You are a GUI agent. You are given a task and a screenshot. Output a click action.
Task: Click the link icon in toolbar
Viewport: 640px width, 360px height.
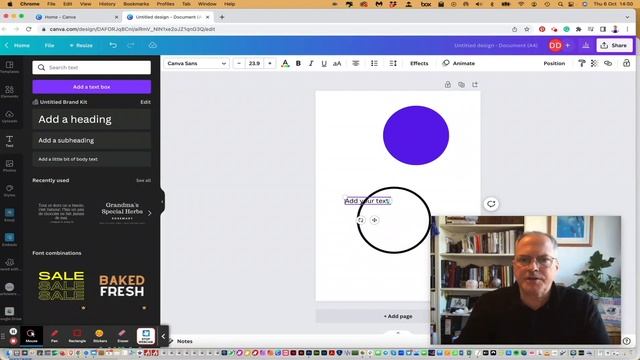click(608, 63)
